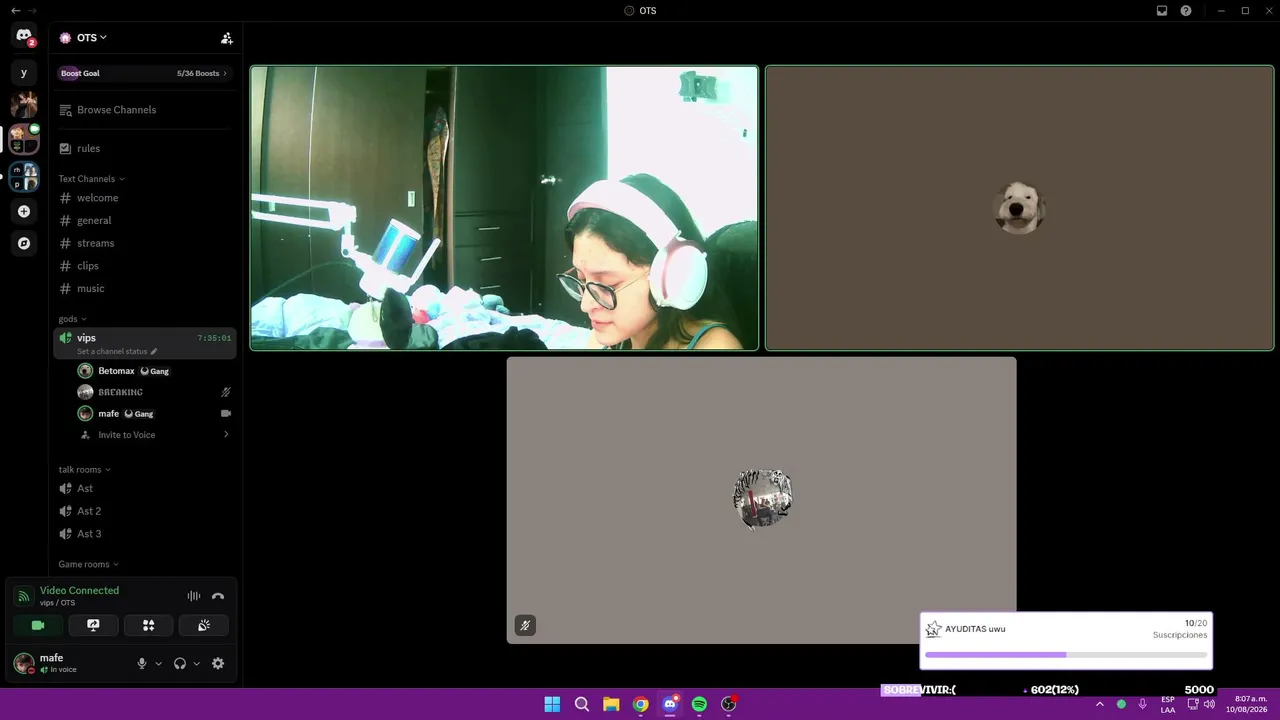Open headphones output options arrow
Screen dimensions: 1280x720
196,663
